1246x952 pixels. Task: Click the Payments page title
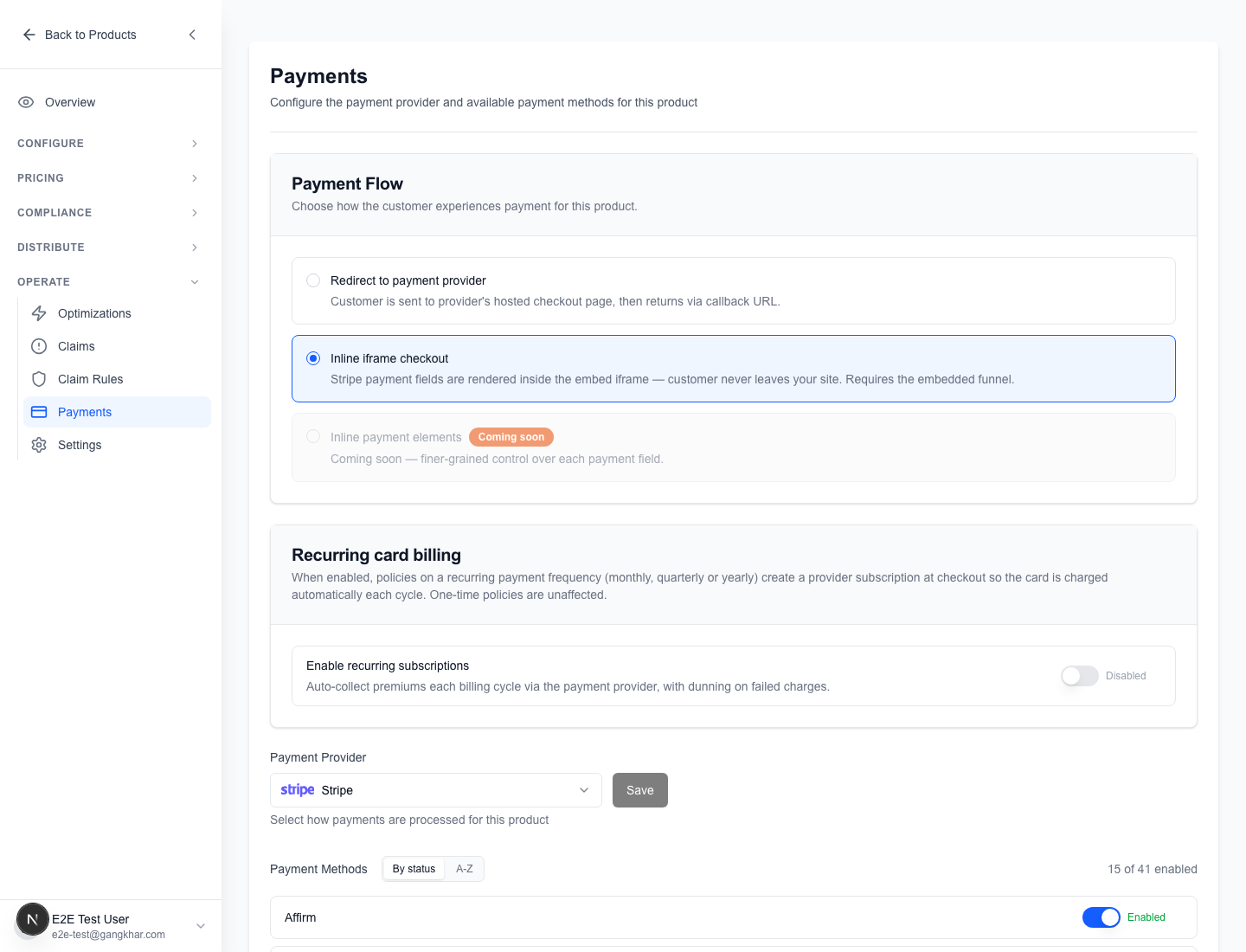[318, 76]
